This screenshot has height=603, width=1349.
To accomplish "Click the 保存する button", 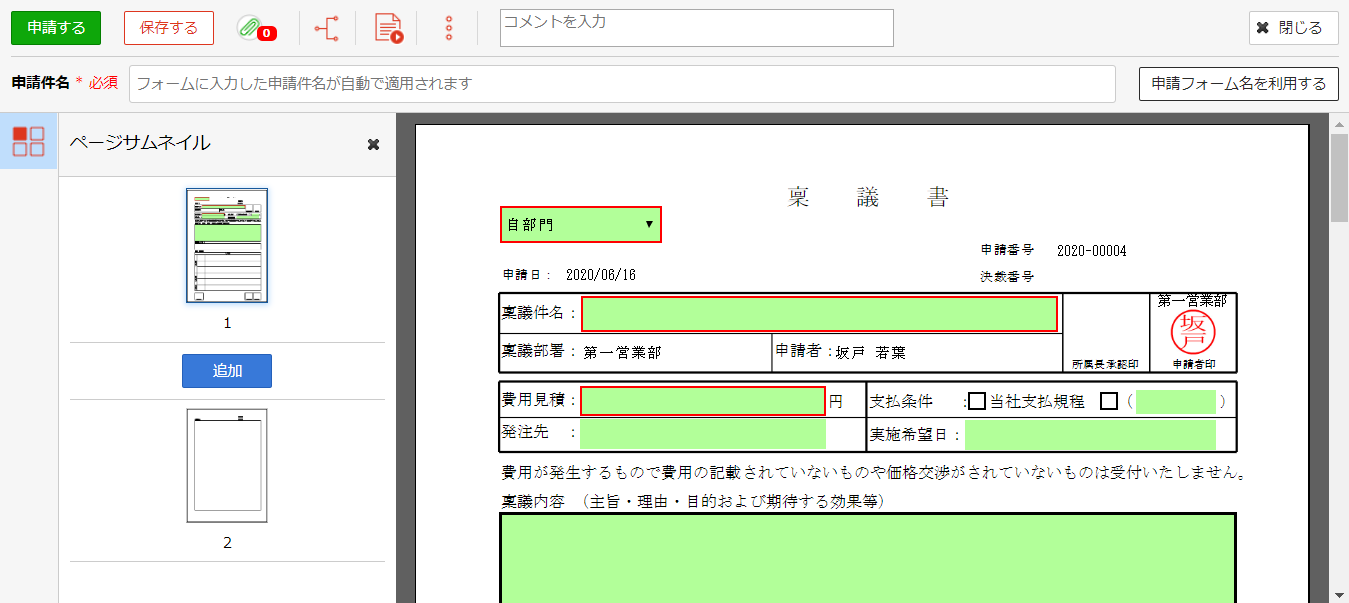I will coord(169,28).
